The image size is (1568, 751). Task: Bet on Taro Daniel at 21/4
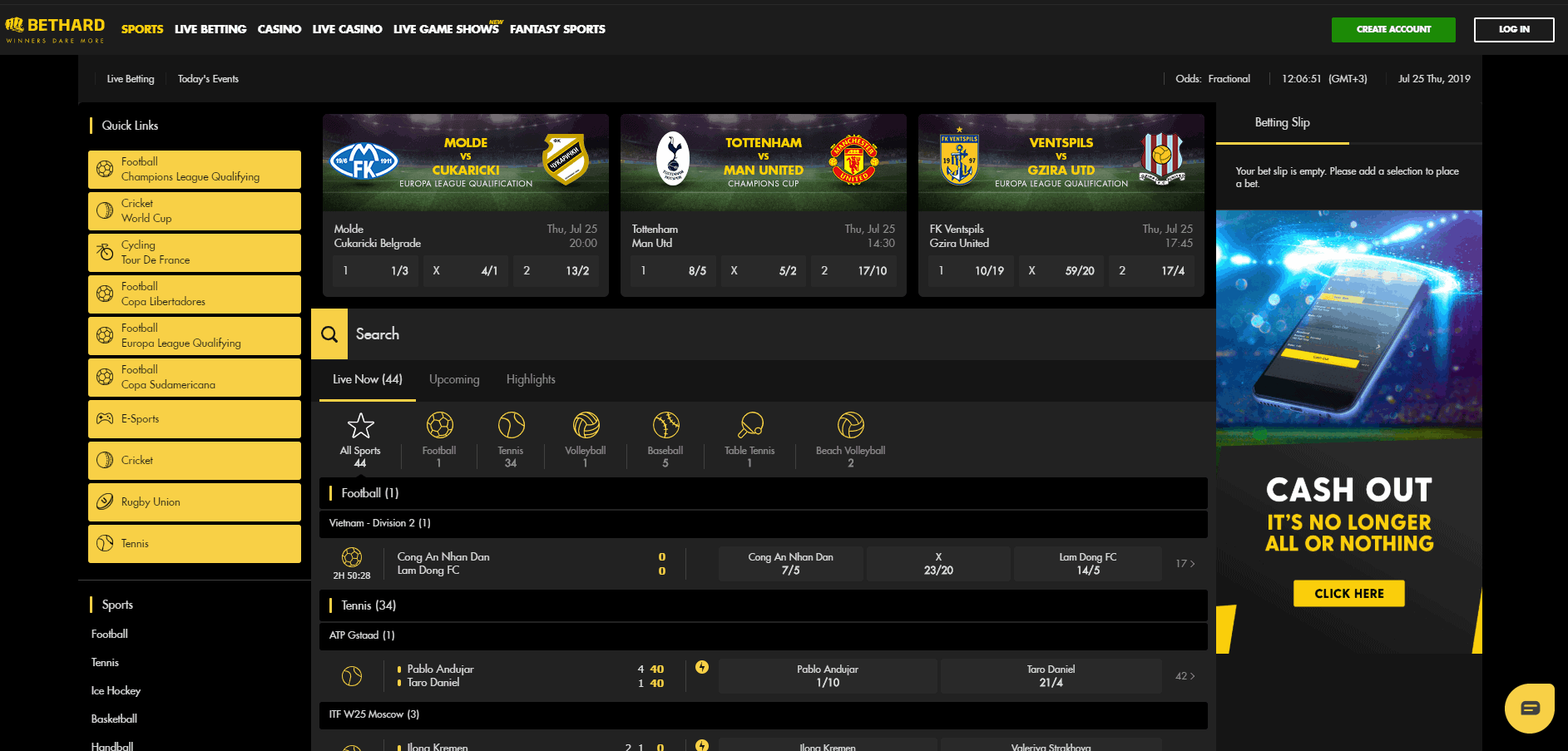pyautogui.click(x=1051, y=676)
